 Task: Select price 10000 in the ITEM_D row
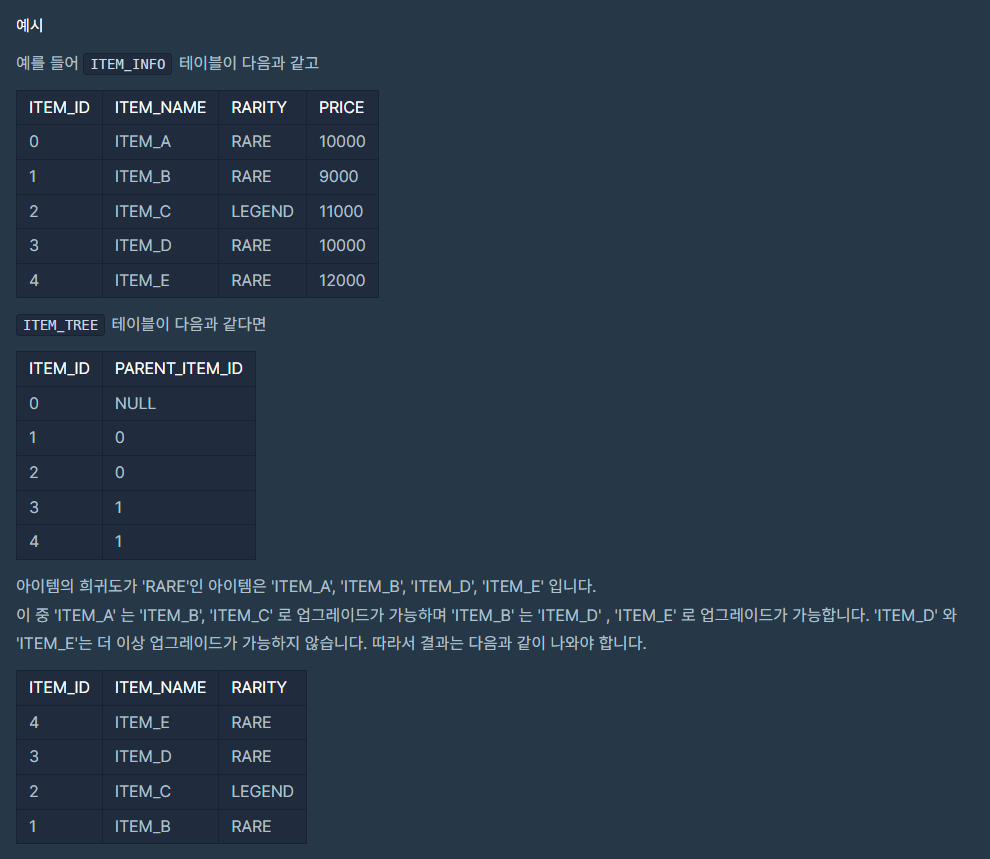coord(342,245)
